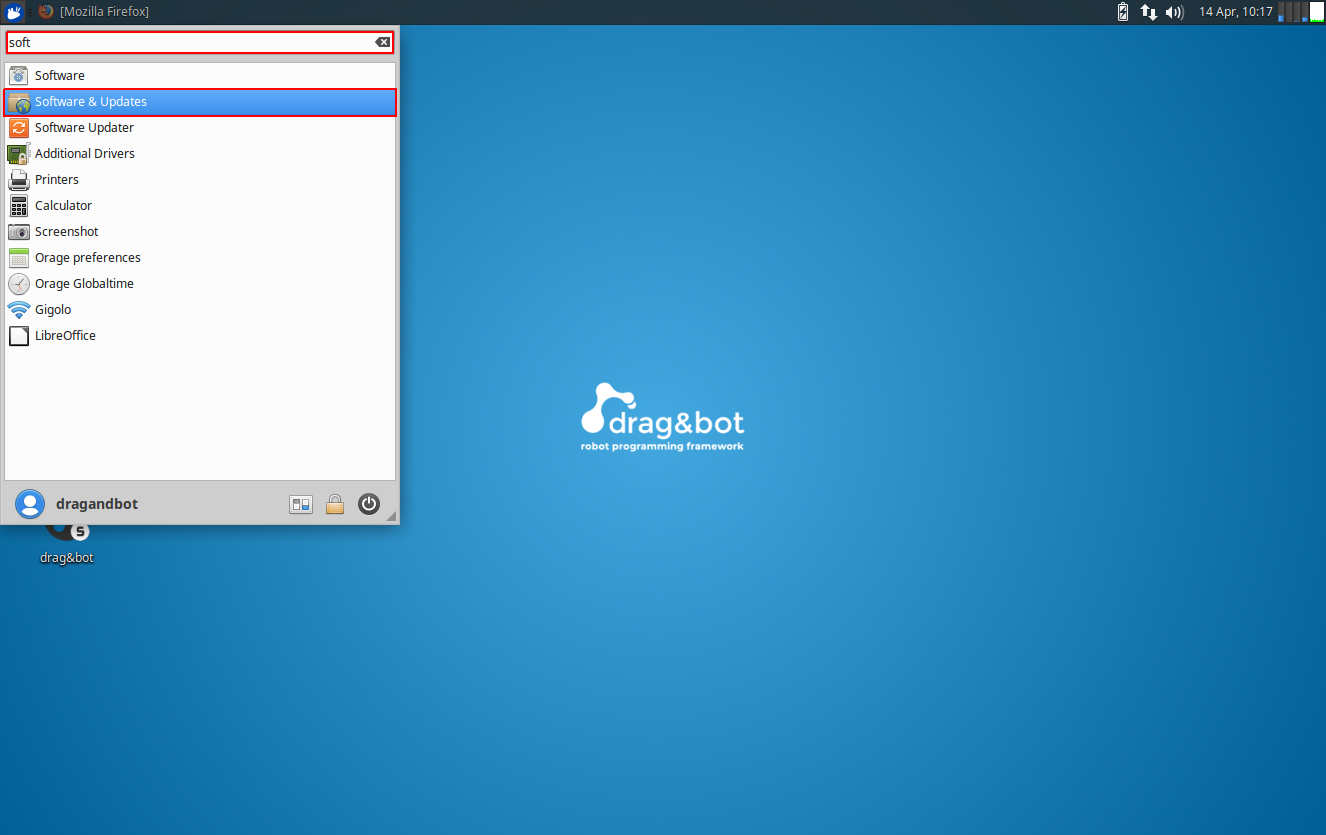This screenshot has width=1326, height=835.
Task: Click the orange Software Updater icon
Action: (x=19, y=127)
